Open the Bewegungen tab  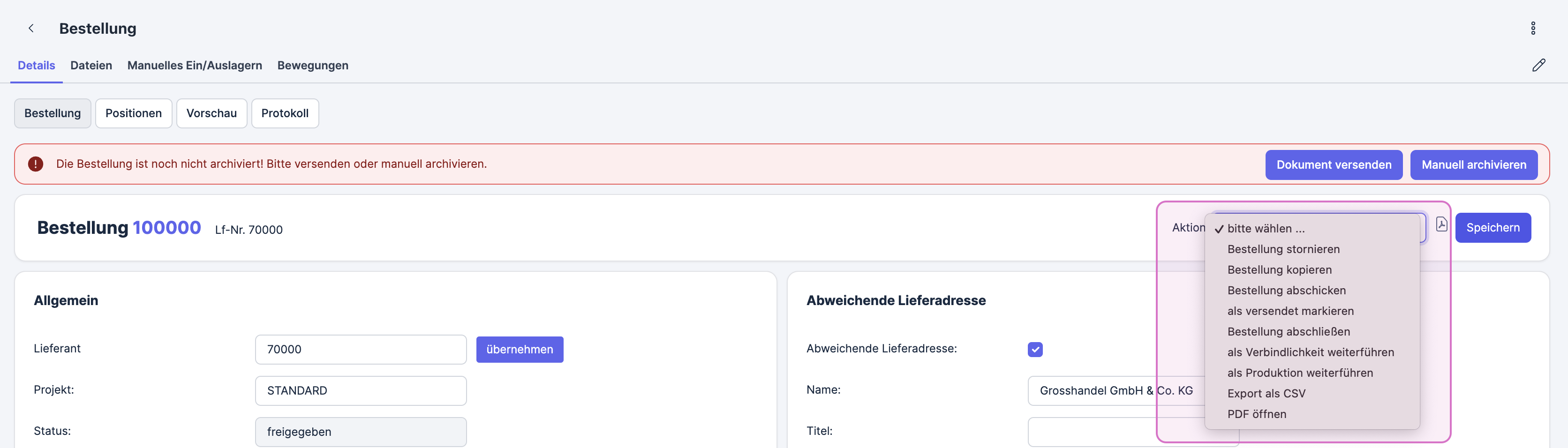(312, 66)
